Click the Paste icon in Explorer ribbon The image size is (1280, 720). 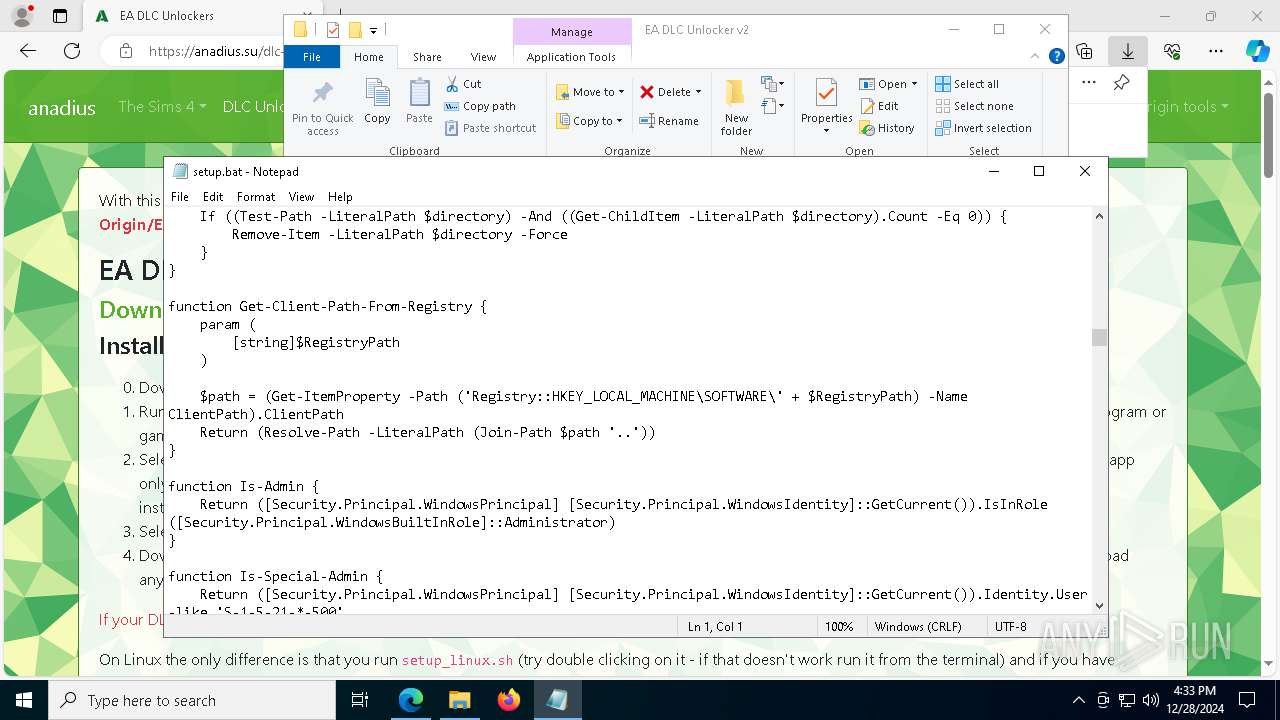pyautogui.click(x=419, y=101)
